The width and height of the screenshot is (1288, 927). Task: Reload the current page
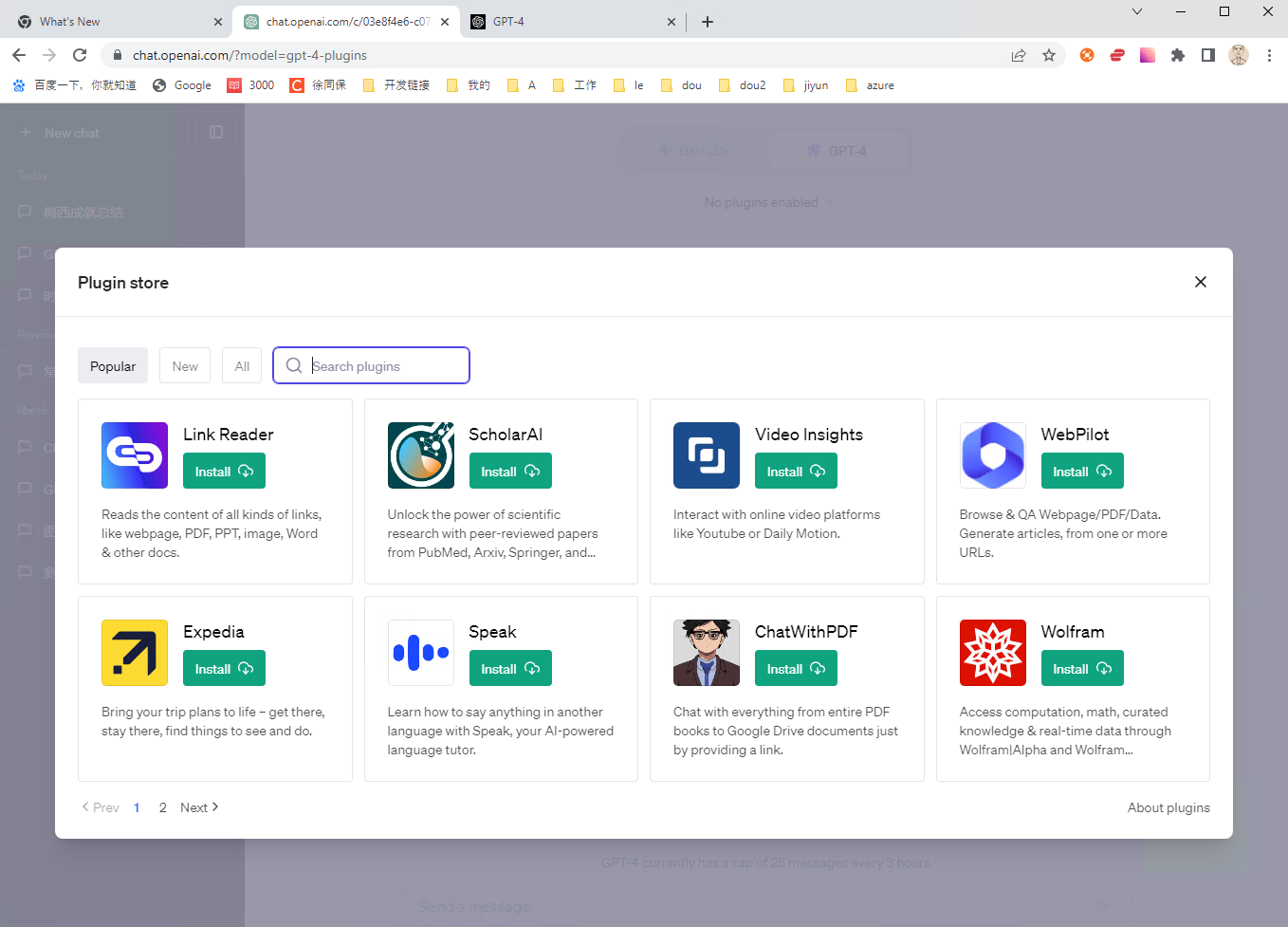(80, 55)
